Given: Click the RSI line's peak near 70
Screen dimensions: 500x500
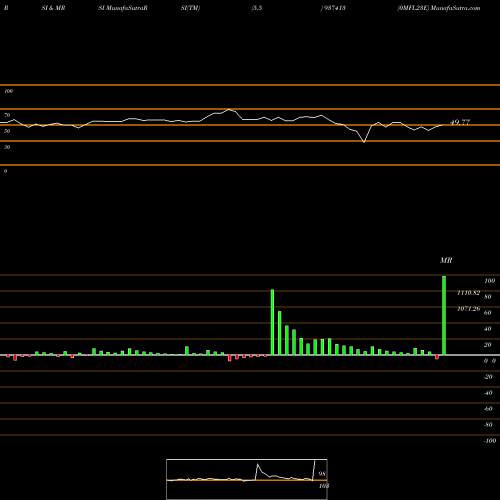Looking at the screenshot, I should [x=229, y=109].
